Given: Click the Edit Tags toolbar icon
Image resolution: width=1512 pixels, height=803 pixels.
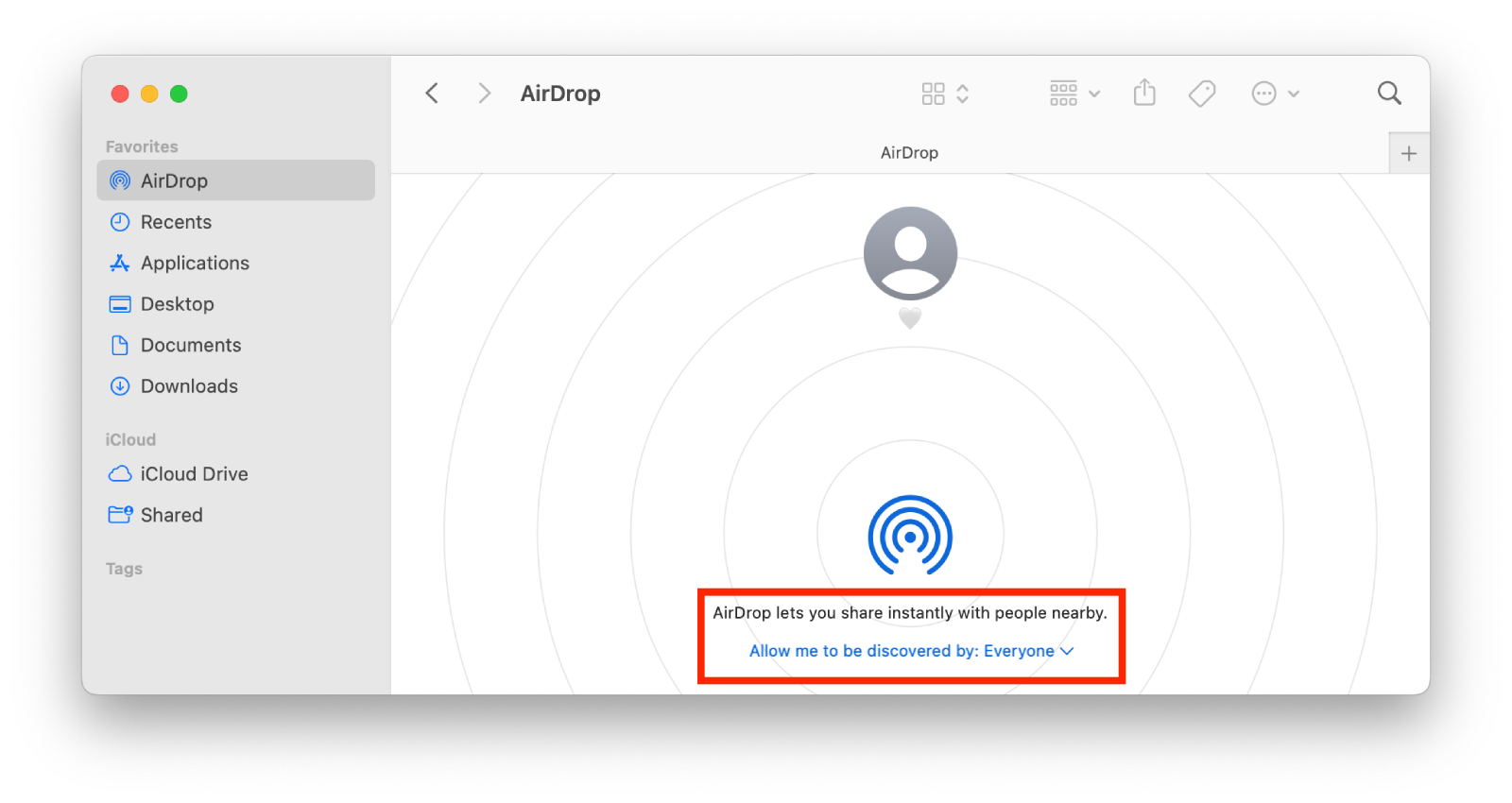Looking at the screenshot, I should pos(1201,94).
